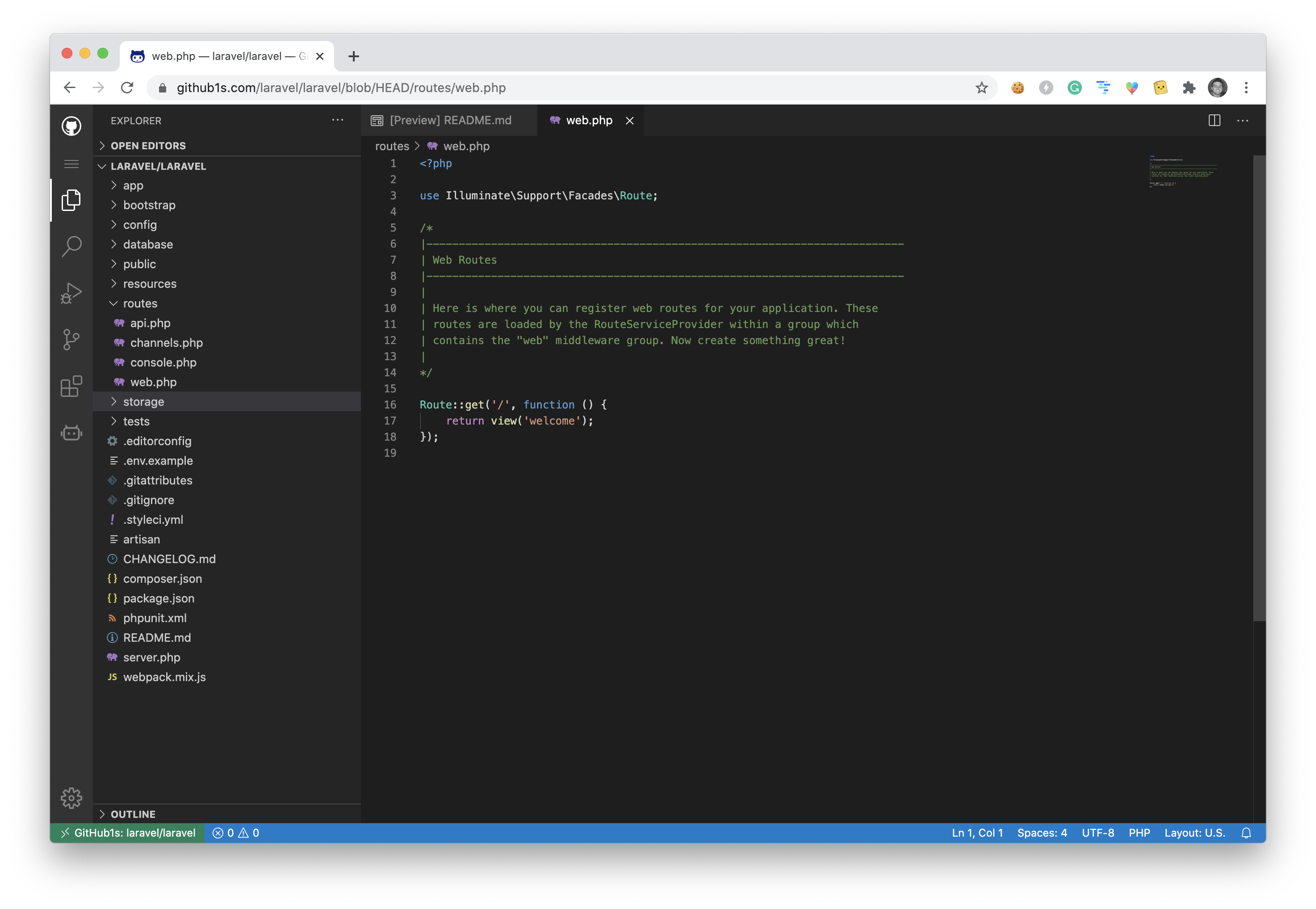Expand the public folder
The image size is (1316, 909).
click(226, 264)
